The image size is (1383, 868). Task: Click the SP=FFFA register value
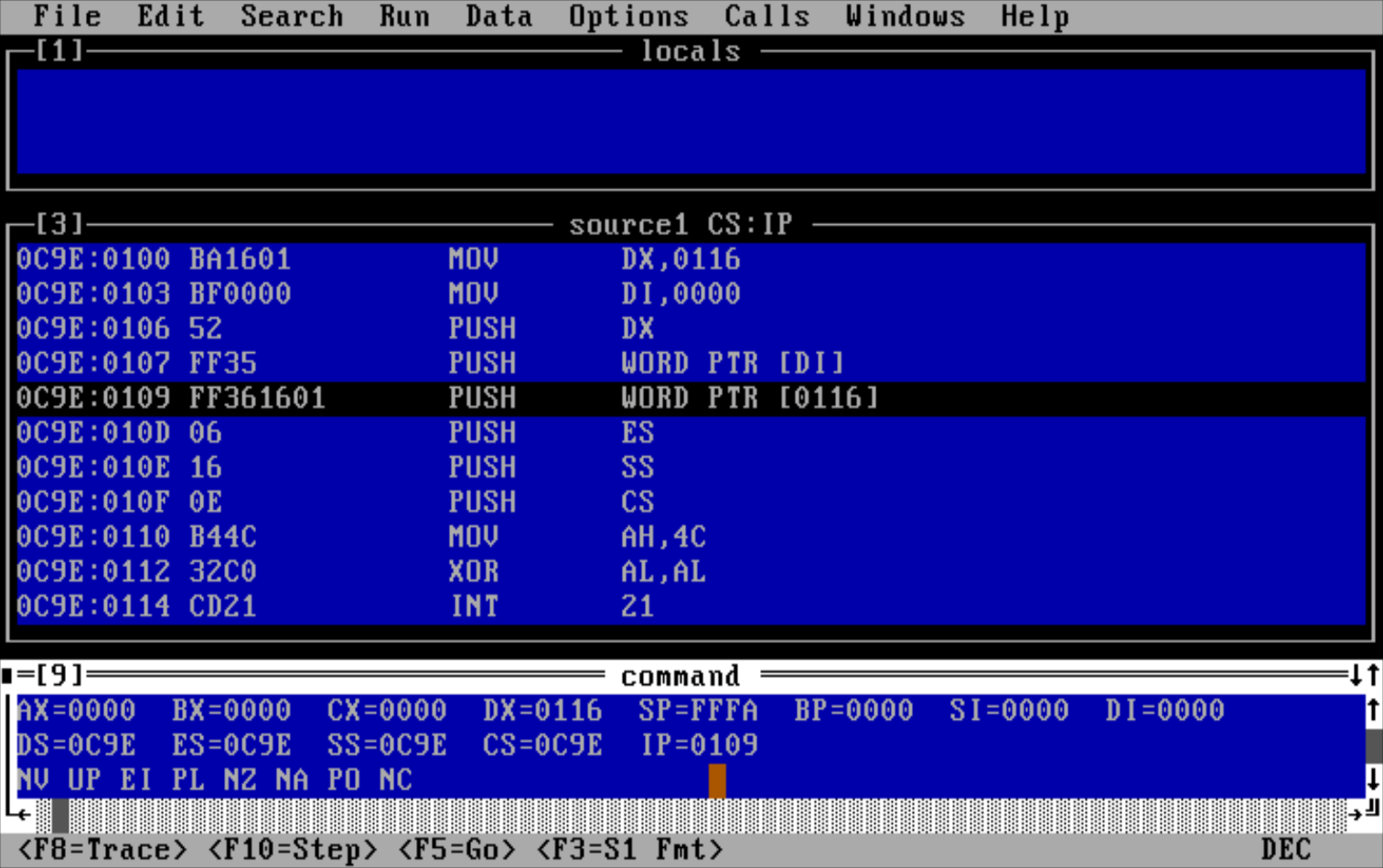coord(699,711)
